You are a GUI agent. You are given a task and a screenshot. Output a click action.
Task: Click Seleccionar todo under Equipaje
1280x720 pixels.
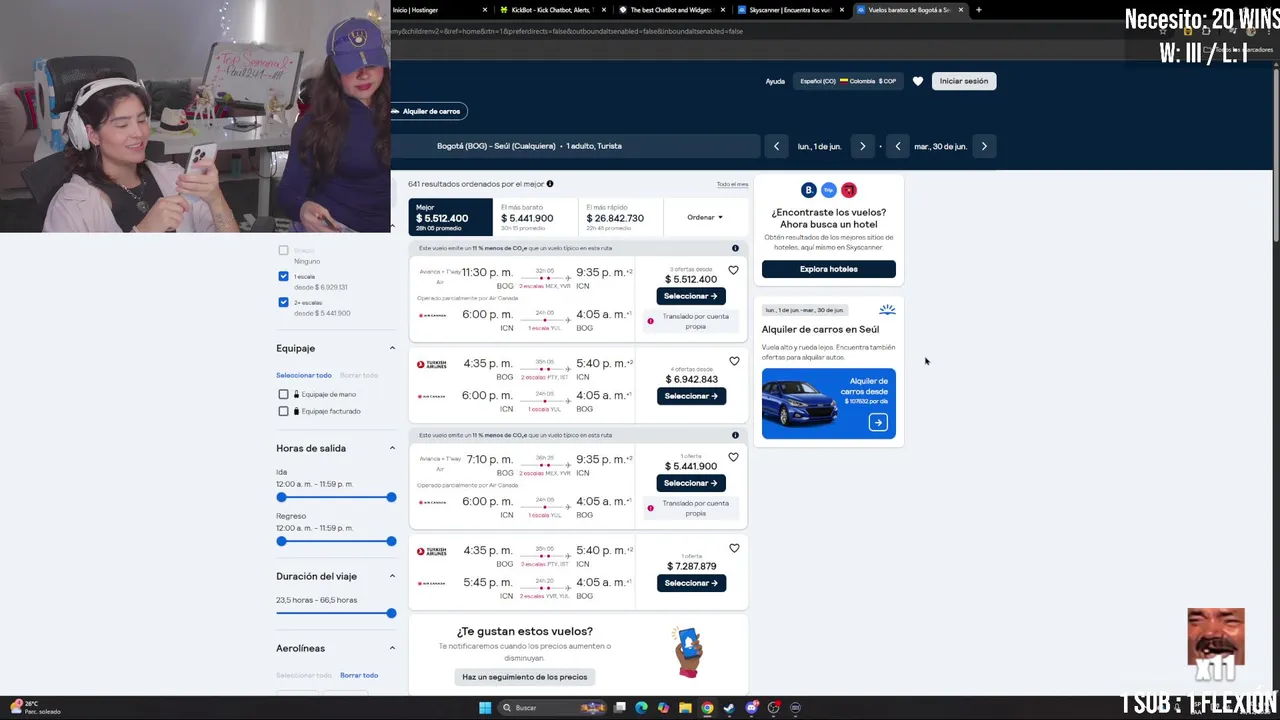pyautogui.click(x=304, y=375)
